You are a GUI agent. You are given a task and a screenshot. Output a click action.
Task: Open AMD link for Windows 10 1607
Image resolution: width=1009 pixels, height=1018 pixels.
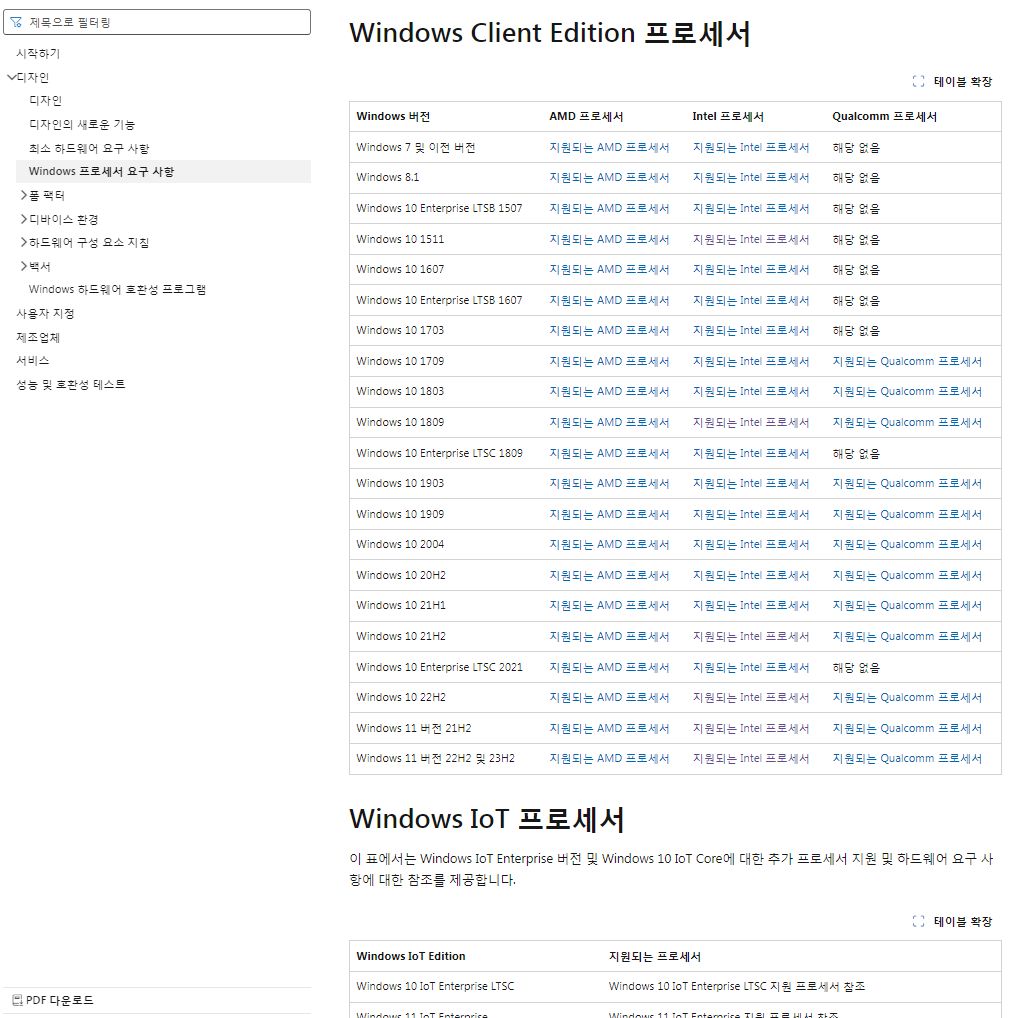pos(609,269)
